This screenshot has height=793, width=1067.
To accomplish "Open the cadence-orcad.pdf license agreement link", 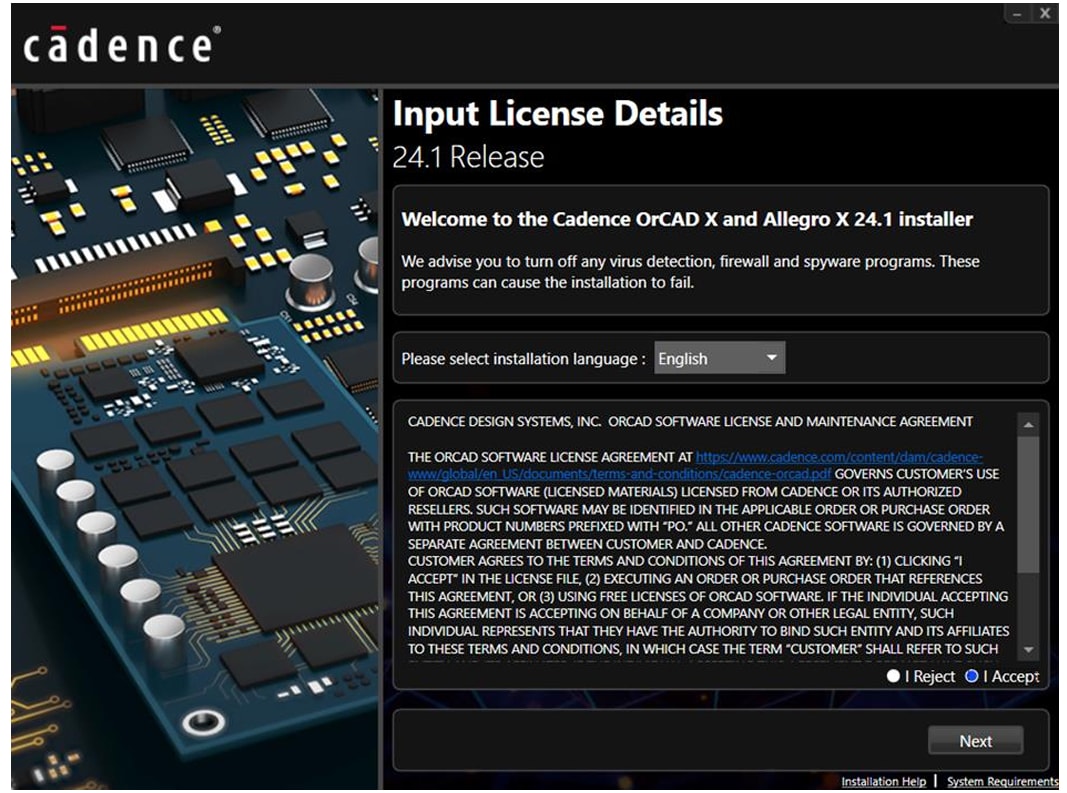I will pyautogui.click(x=695, y=465).
